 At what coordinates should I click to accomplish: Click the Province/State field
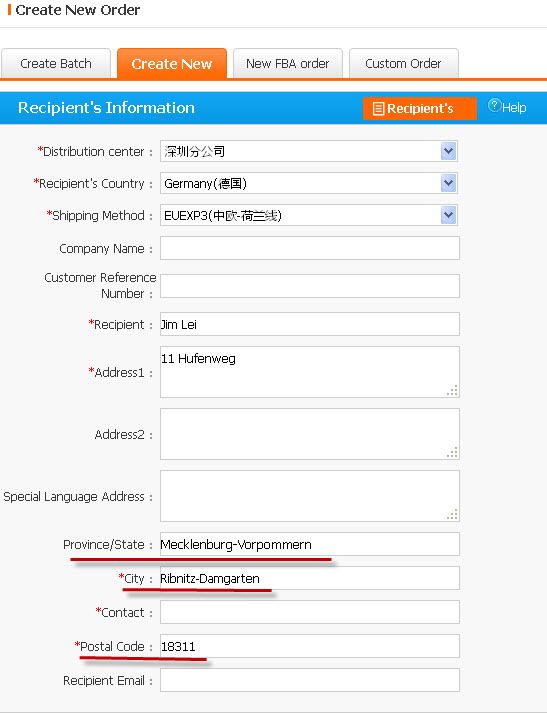coord(310,544)
